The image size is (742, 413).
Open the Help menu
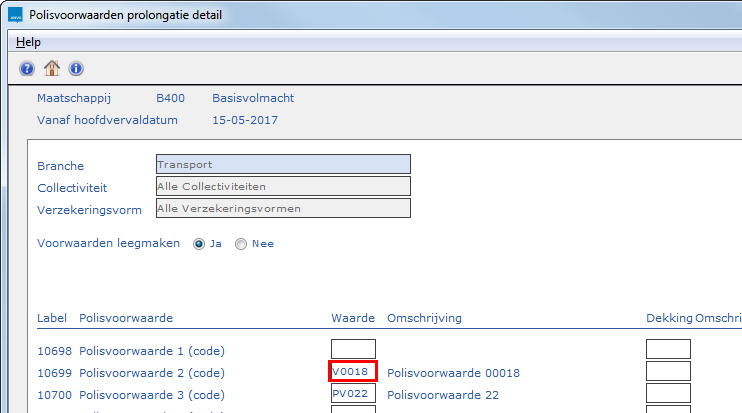pos(29,42)
